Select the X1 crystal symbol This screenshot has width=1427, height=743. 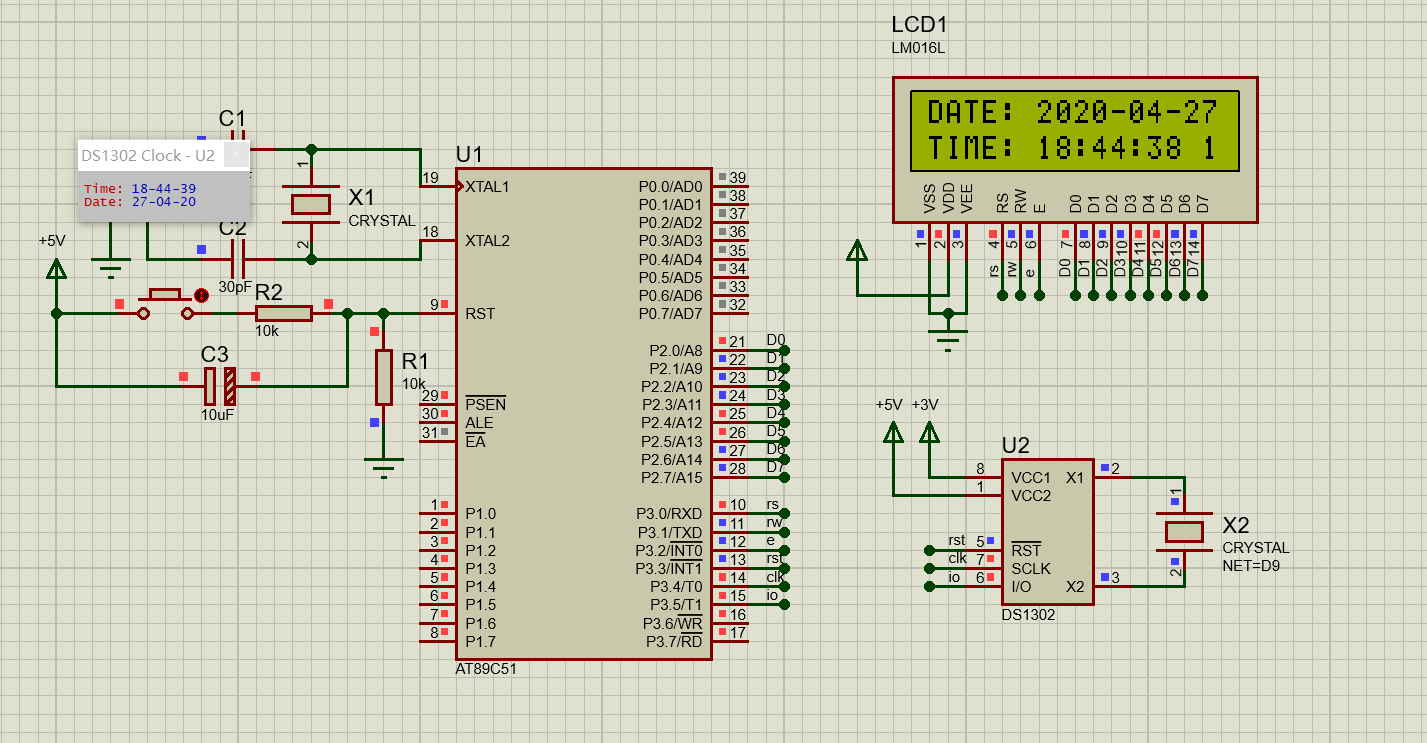tap(310, 204)
